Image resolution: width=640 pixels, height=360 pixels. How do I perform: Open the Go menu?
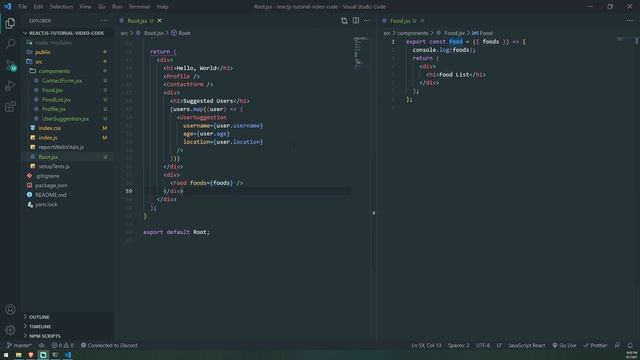[x=102, y=7]
